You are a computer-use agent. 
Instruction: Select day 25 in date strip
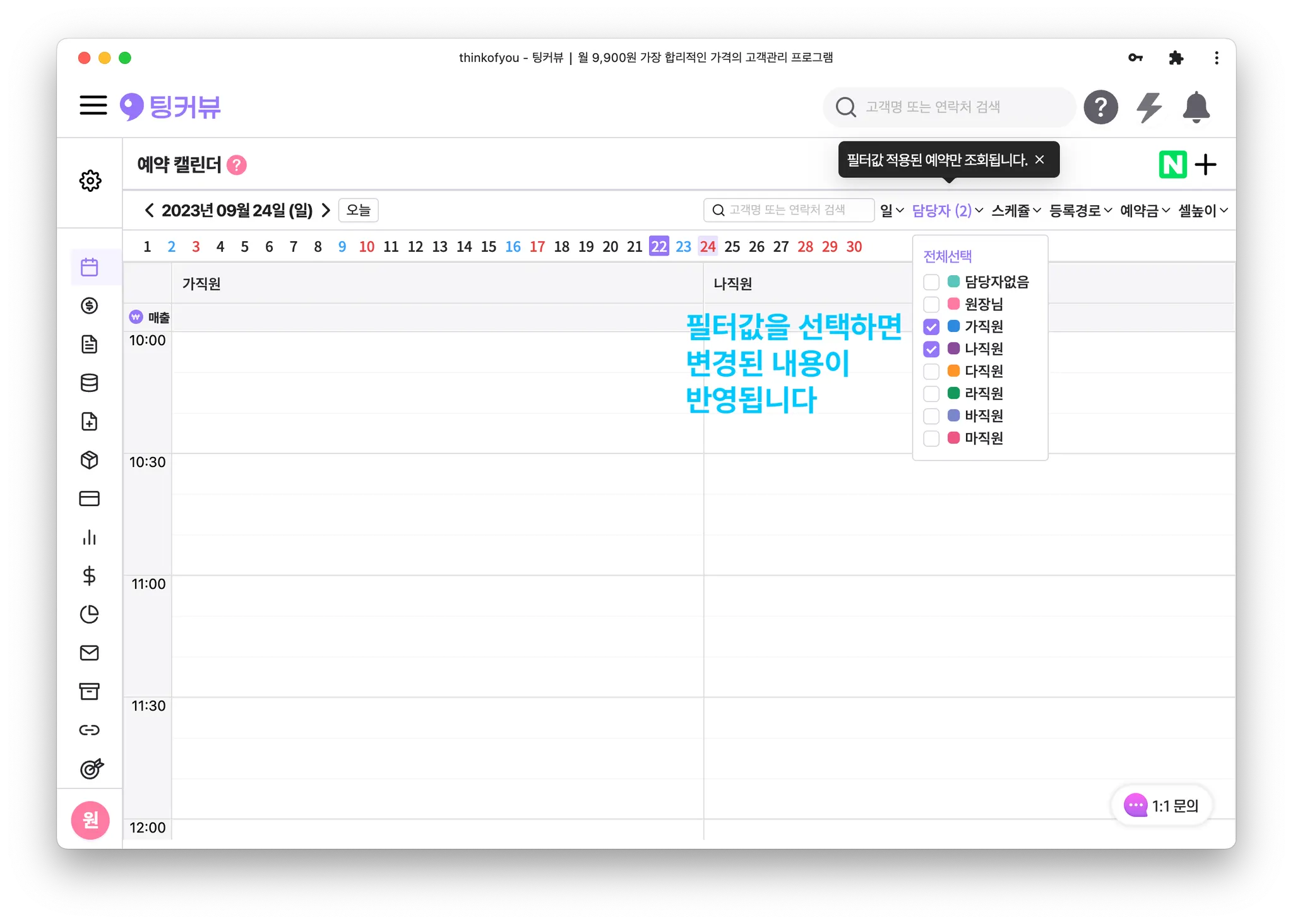pyautogui.click(x=732, y=247)
